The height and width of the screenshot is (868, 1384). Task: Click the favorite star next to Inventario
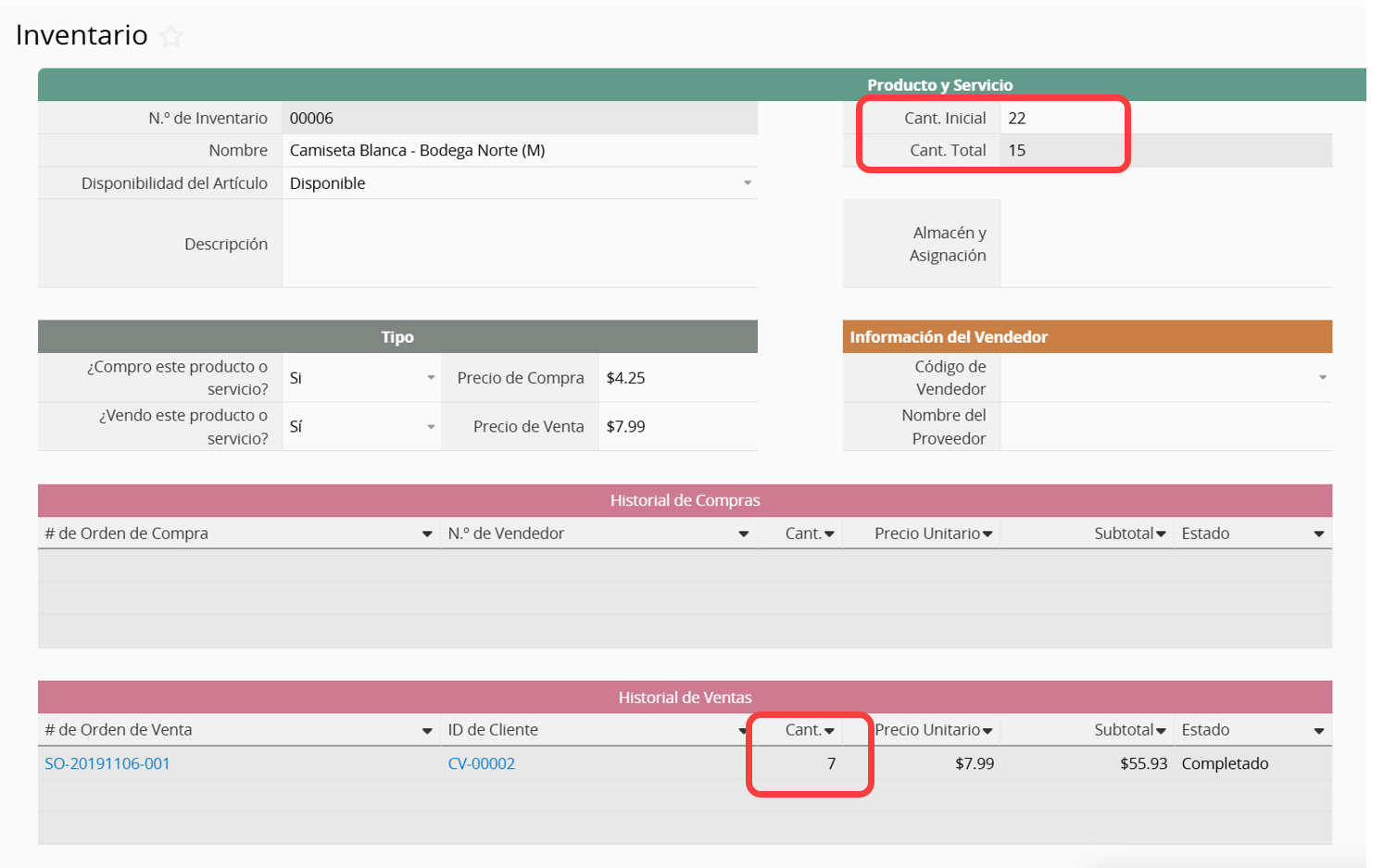click(171, 36)
